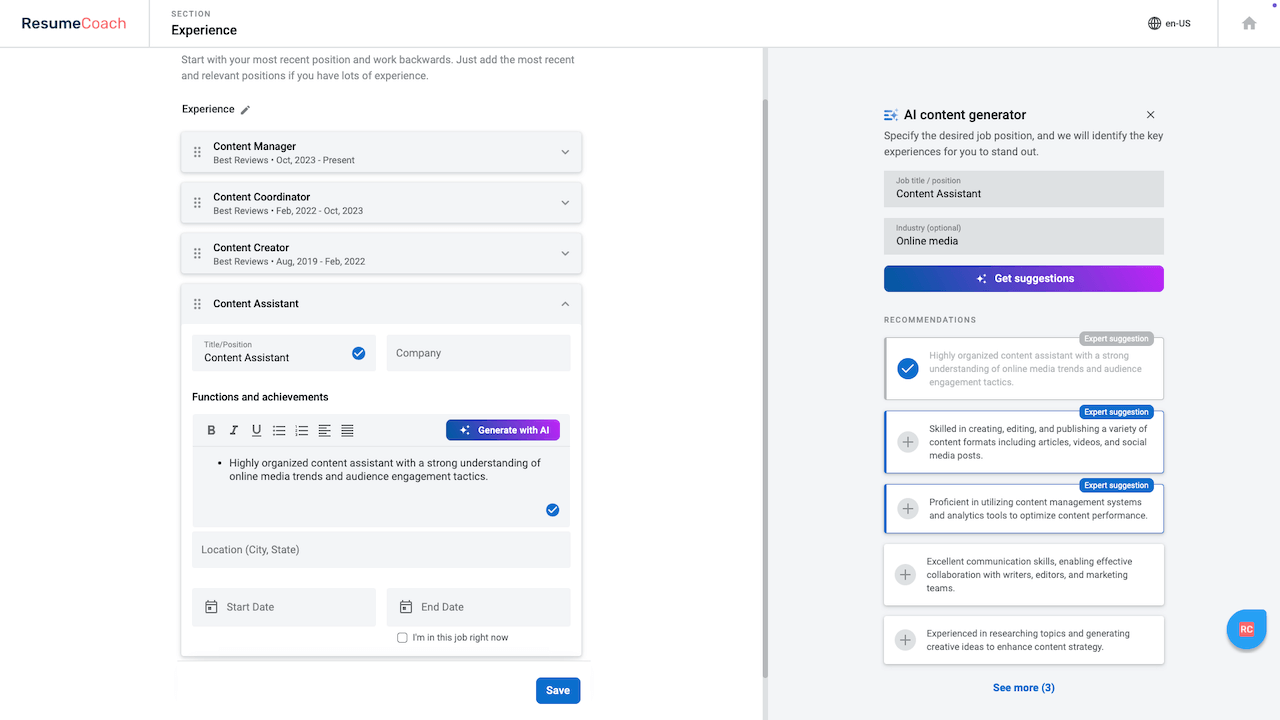Add the suggestion about content management systems
The height and width of the screenshot is (720, 1280).
(x=907, y=508)
